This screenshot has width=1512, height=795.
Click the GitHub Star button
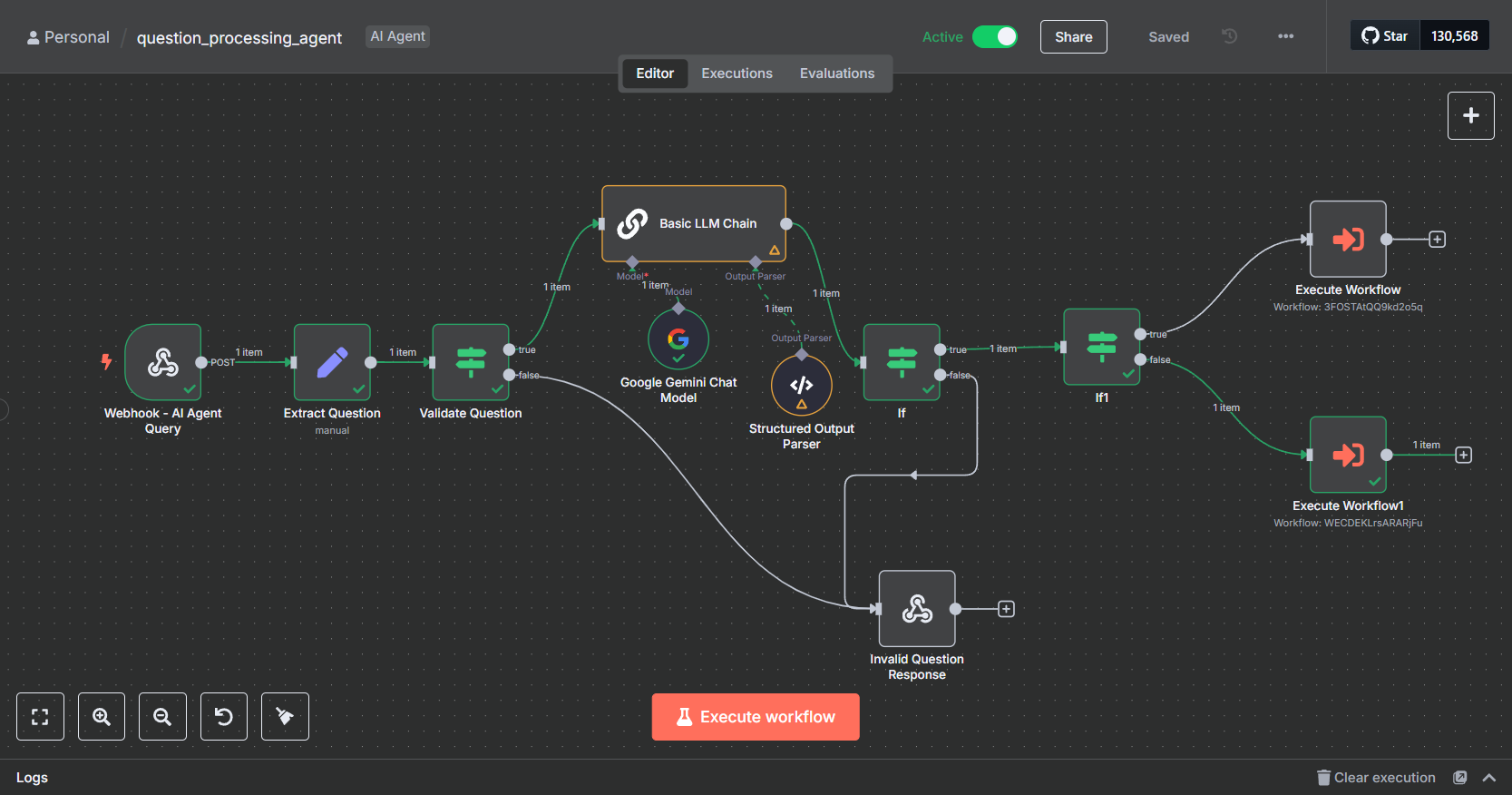[1384, 36]
